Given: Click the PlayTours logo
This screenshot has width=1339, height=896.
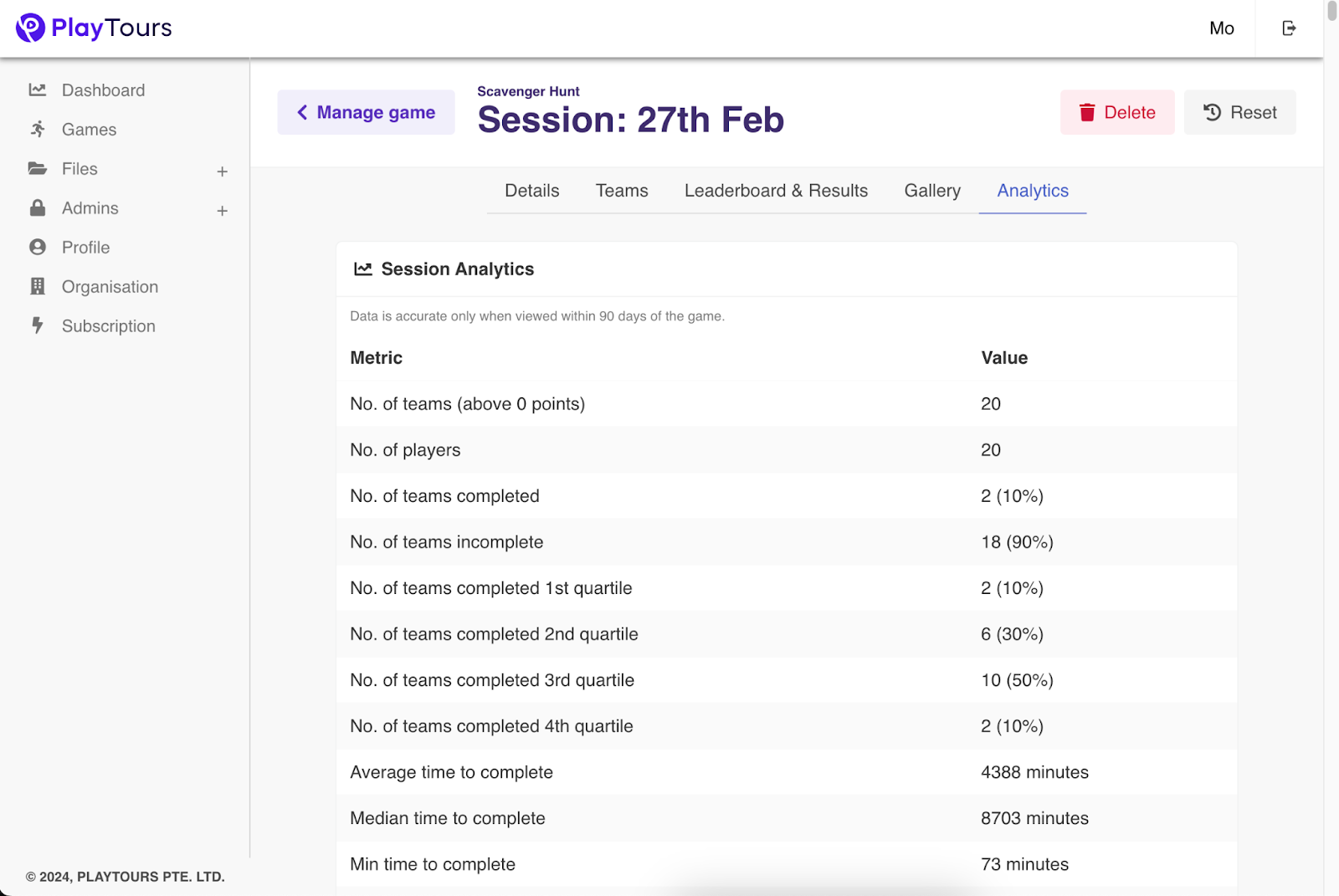Looking at the screenshot, I should (94, 28).
